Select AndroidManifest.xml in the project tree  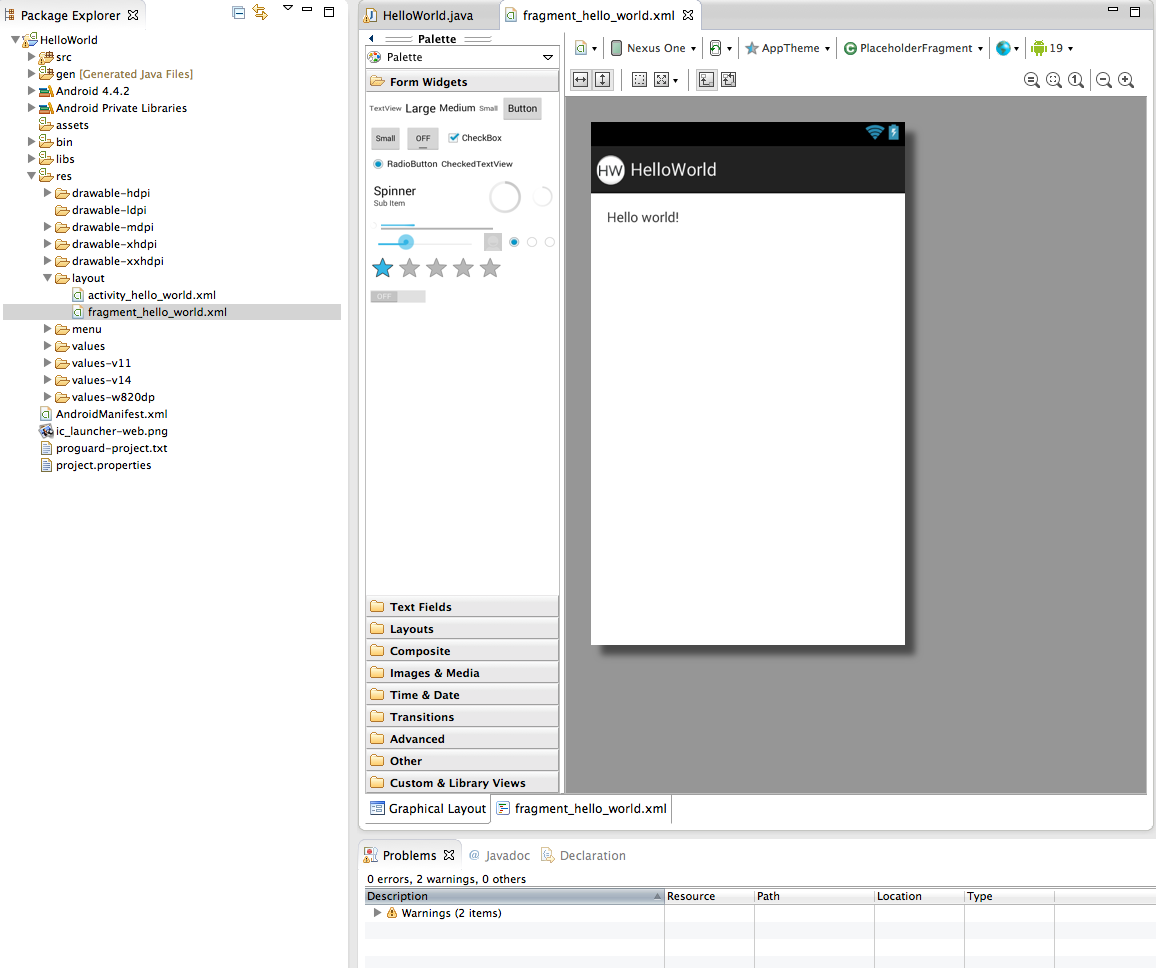(x=111, y=414)
